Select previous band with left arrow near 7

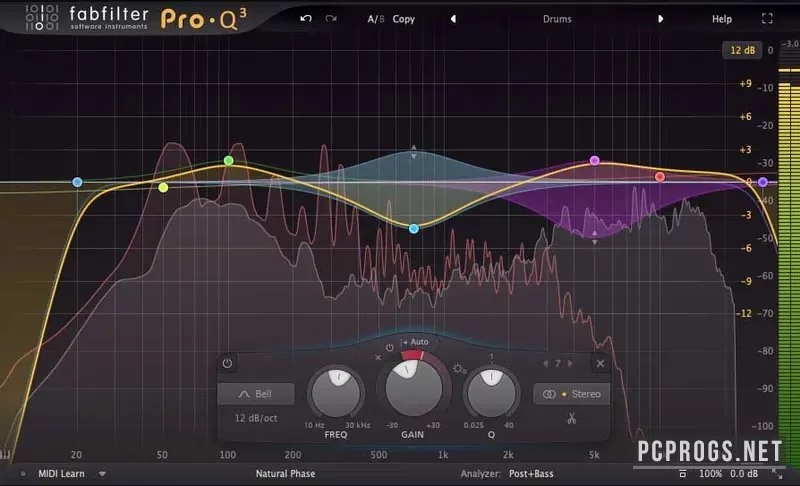pyautogui.click(x=545, y=364)
